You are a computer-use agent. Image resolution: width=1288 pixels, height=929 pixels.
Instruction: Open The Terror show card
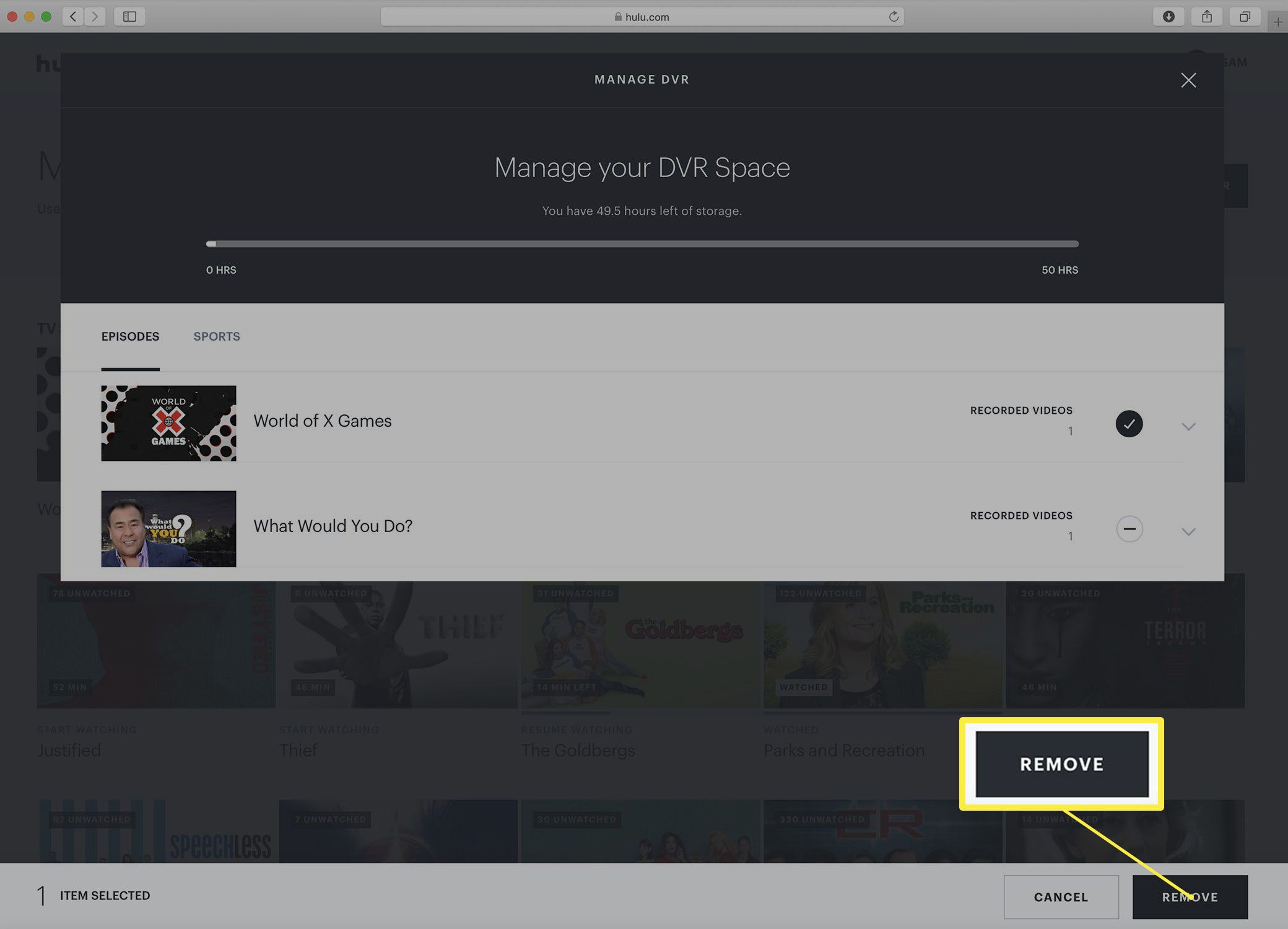[x=1125, y=641]
